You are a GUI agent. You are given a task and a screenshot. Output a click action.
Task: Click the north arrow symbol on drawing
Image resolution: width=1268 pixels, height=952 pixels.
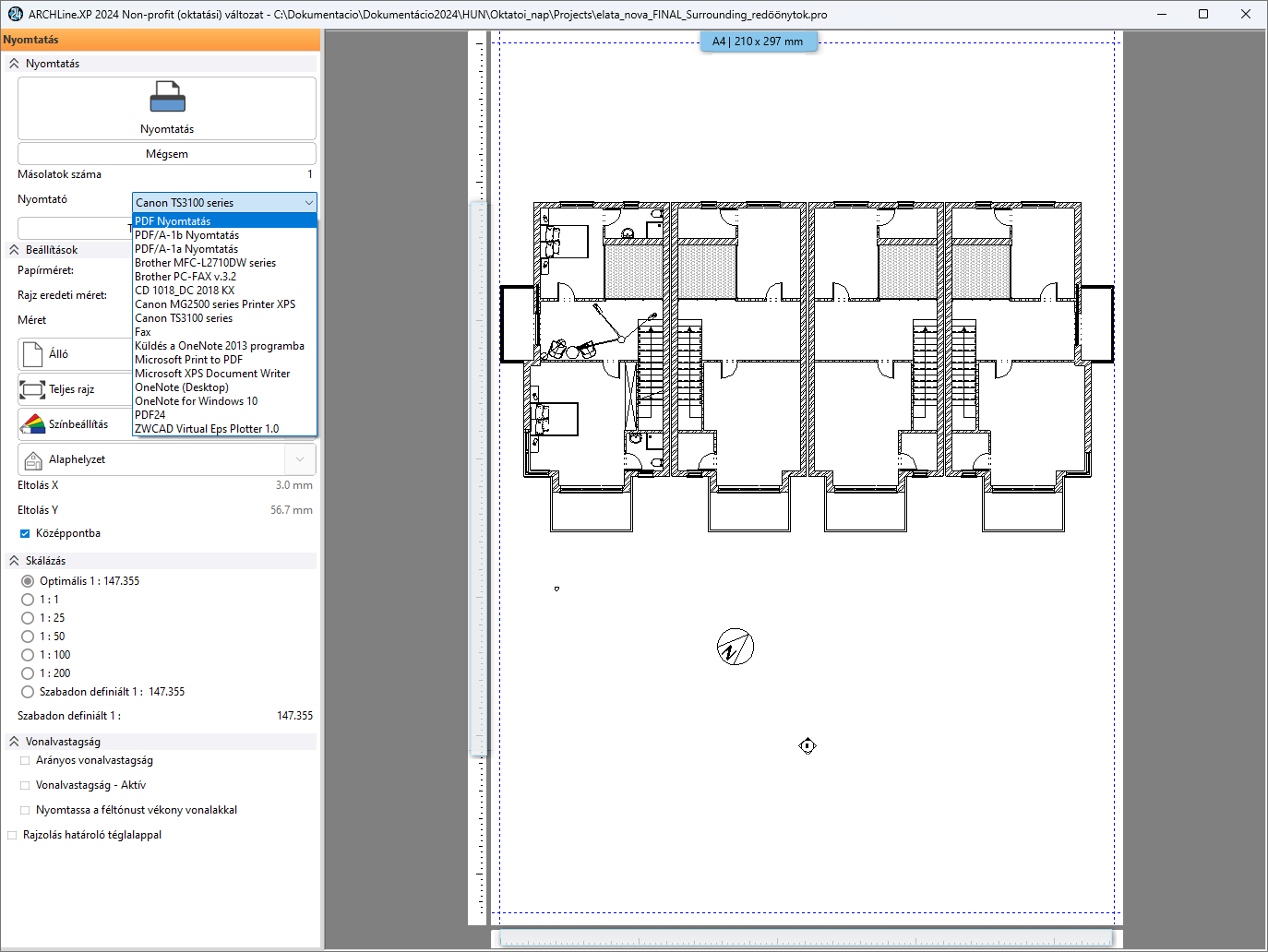(x=735, y=648)
